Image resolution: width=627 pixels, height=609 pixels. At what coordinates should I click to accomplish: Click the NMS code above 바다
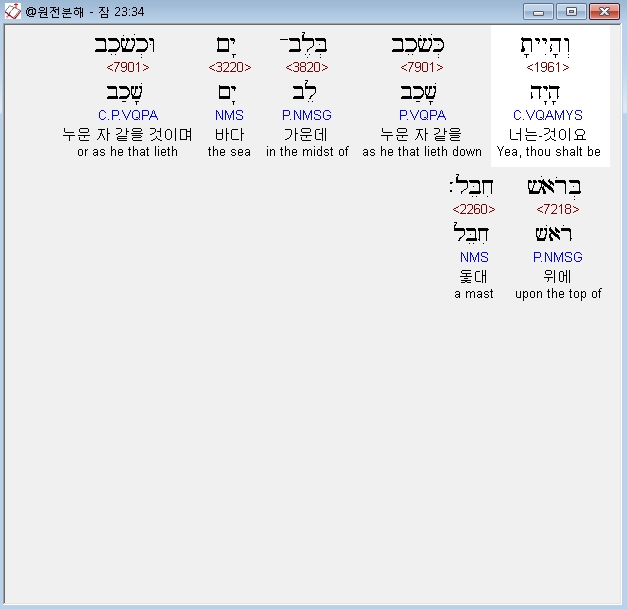pos(229,115)
